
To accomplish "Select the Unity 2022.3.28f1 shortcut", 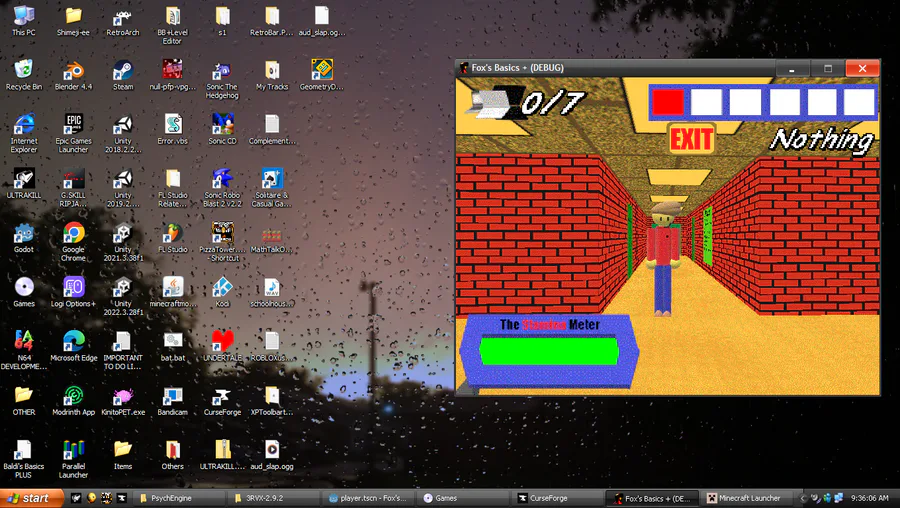I will coord(123,296).
